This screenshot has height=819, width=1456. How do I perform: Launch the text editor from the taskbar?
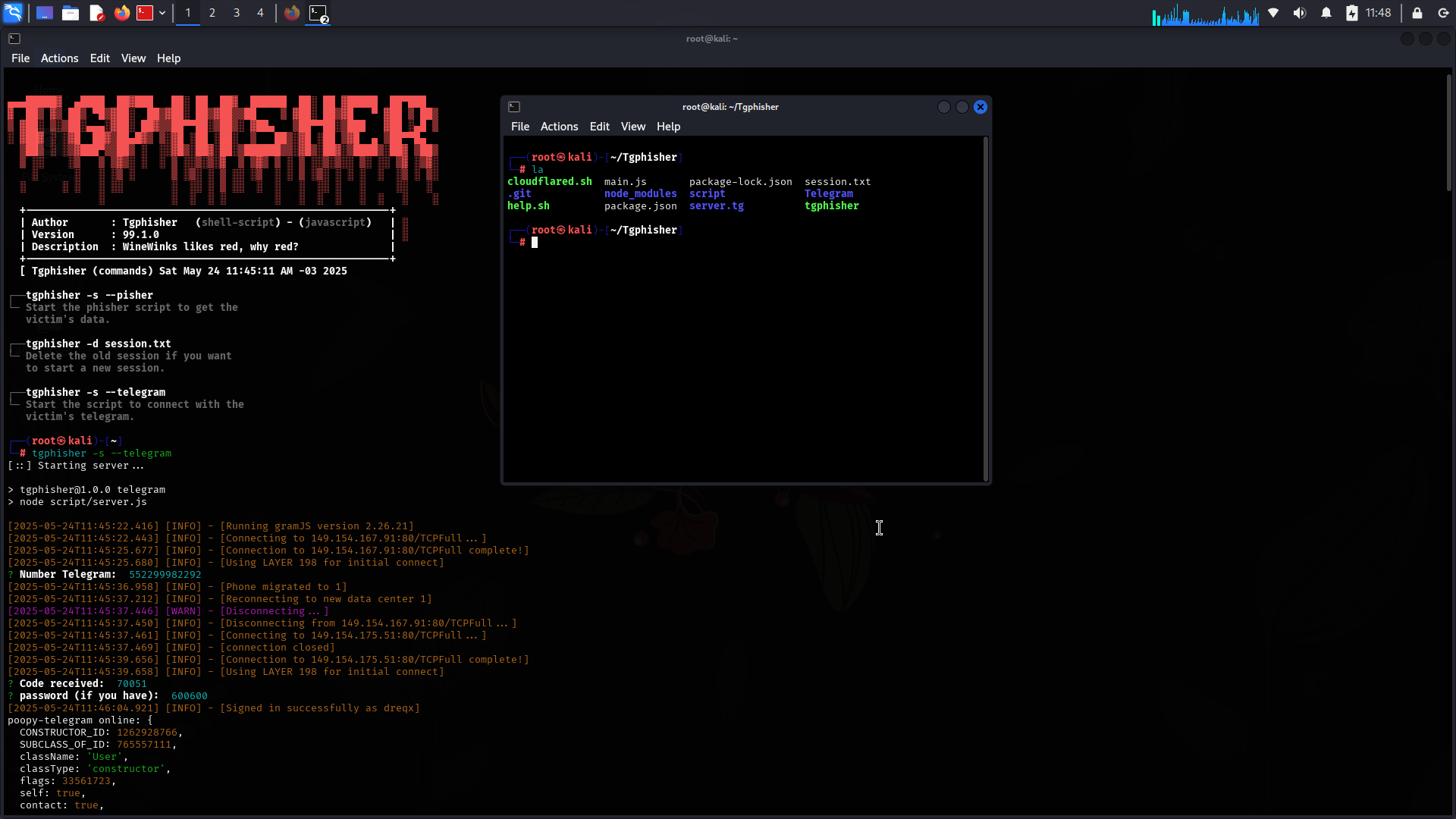click(x=96, y=13)
